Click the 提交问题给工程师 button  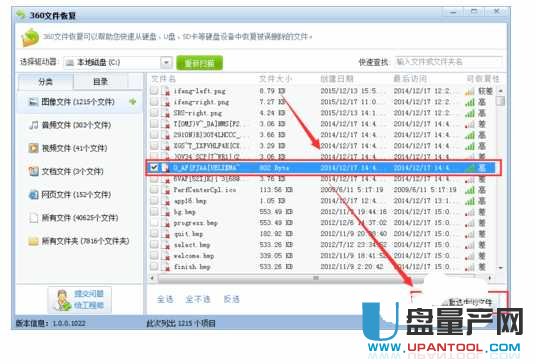click(x=79, y=300)
